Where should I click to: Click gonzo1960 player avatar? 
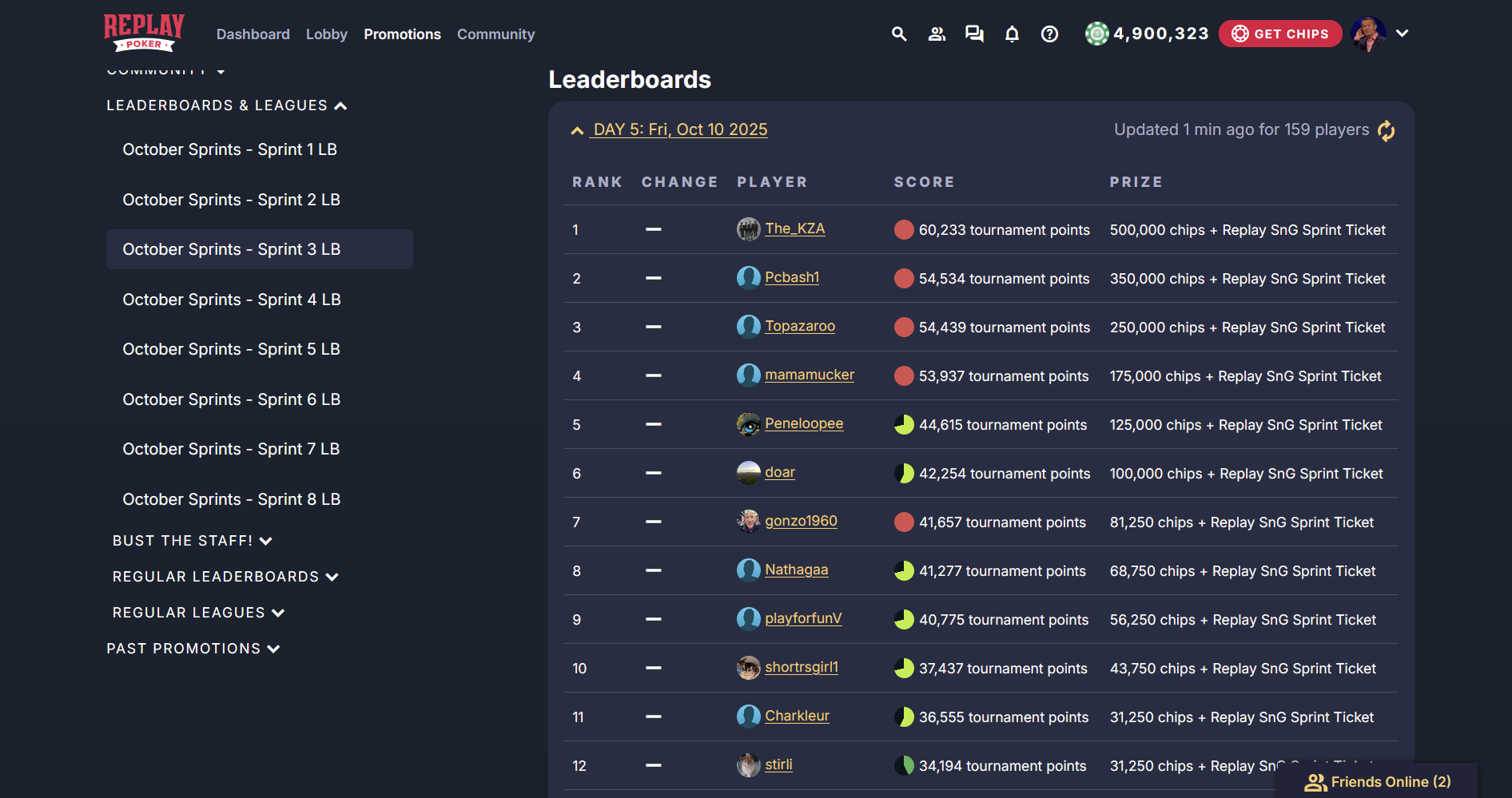[748, 522]
